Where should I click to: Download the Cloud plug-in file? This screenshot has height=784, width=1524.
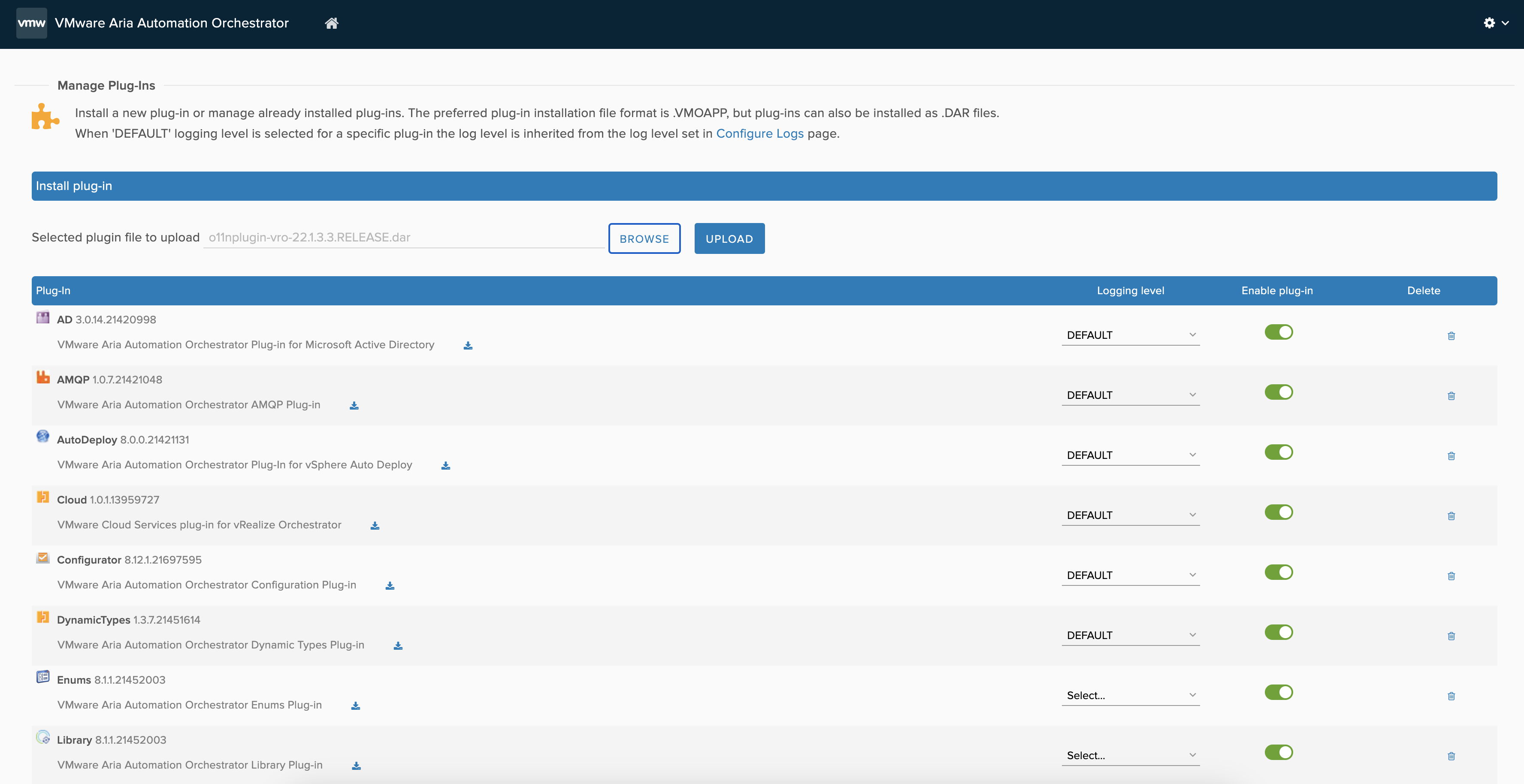[375, 526]
